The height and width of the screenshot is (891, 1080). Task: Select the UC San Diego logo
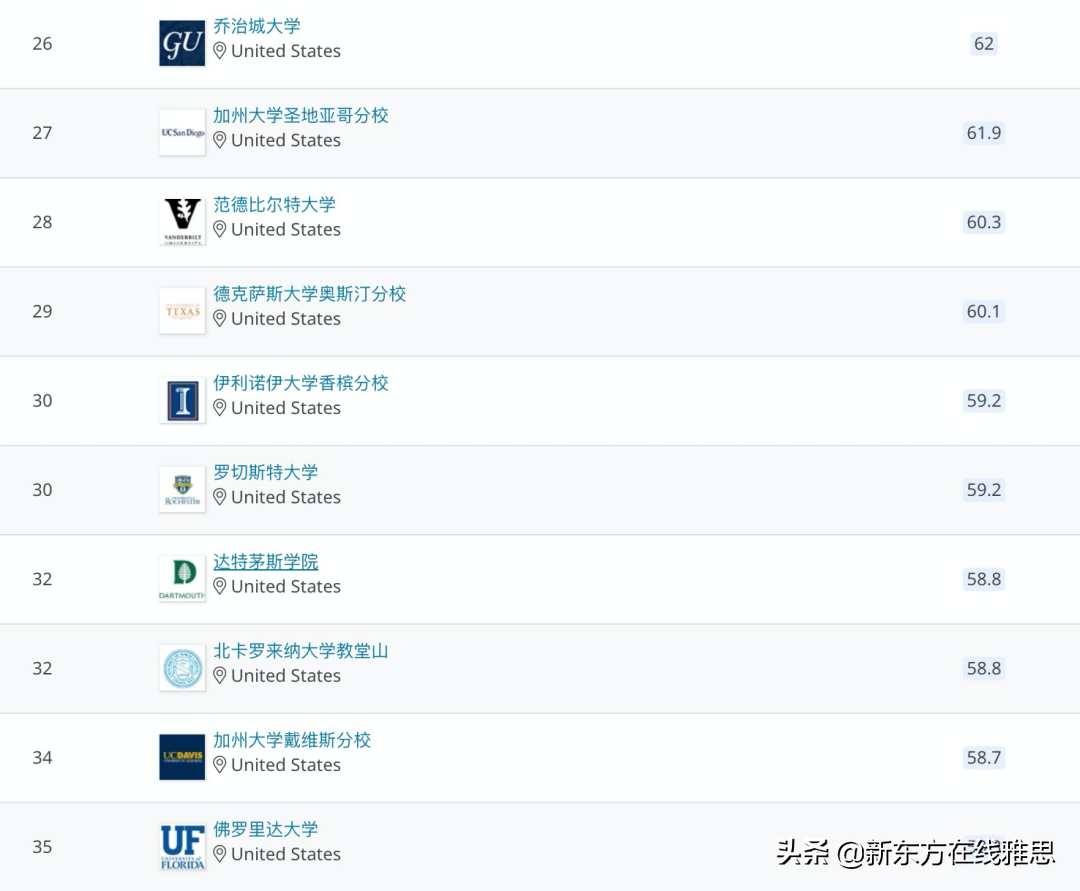click(181, 132)
